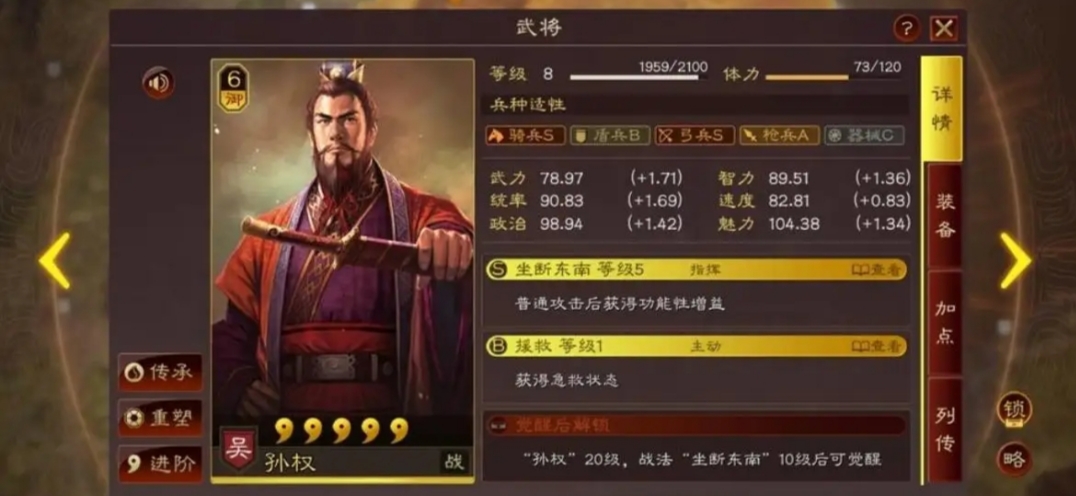Tap the 吴 faction emblem
Image resolution: width=1076 pixels, height=496 pixels.
pyautogui.click(x=238, y=448)
